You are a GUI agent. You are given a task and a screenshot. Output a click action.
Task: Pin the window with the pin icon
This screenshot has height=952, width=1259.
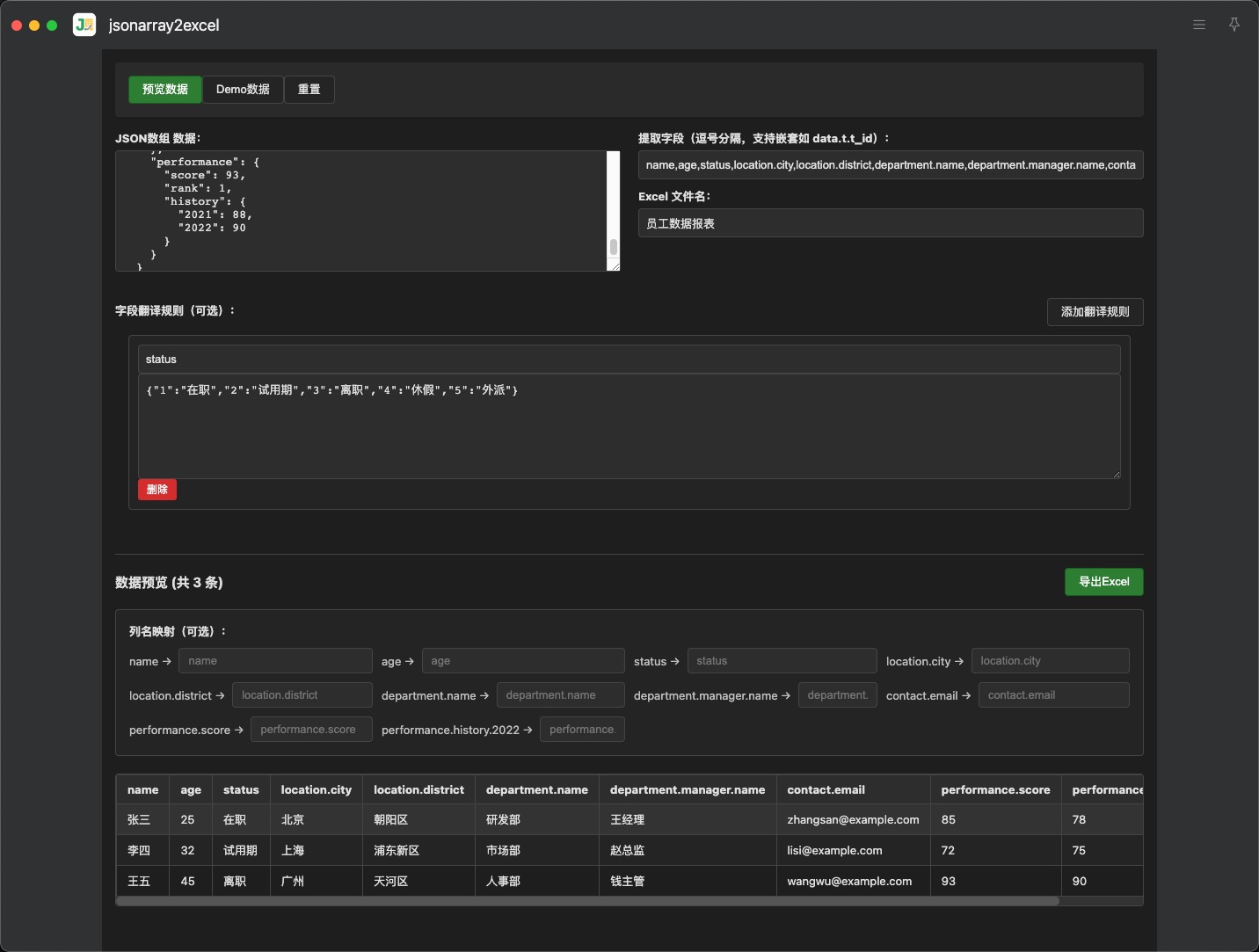[x=1234, y=25]
